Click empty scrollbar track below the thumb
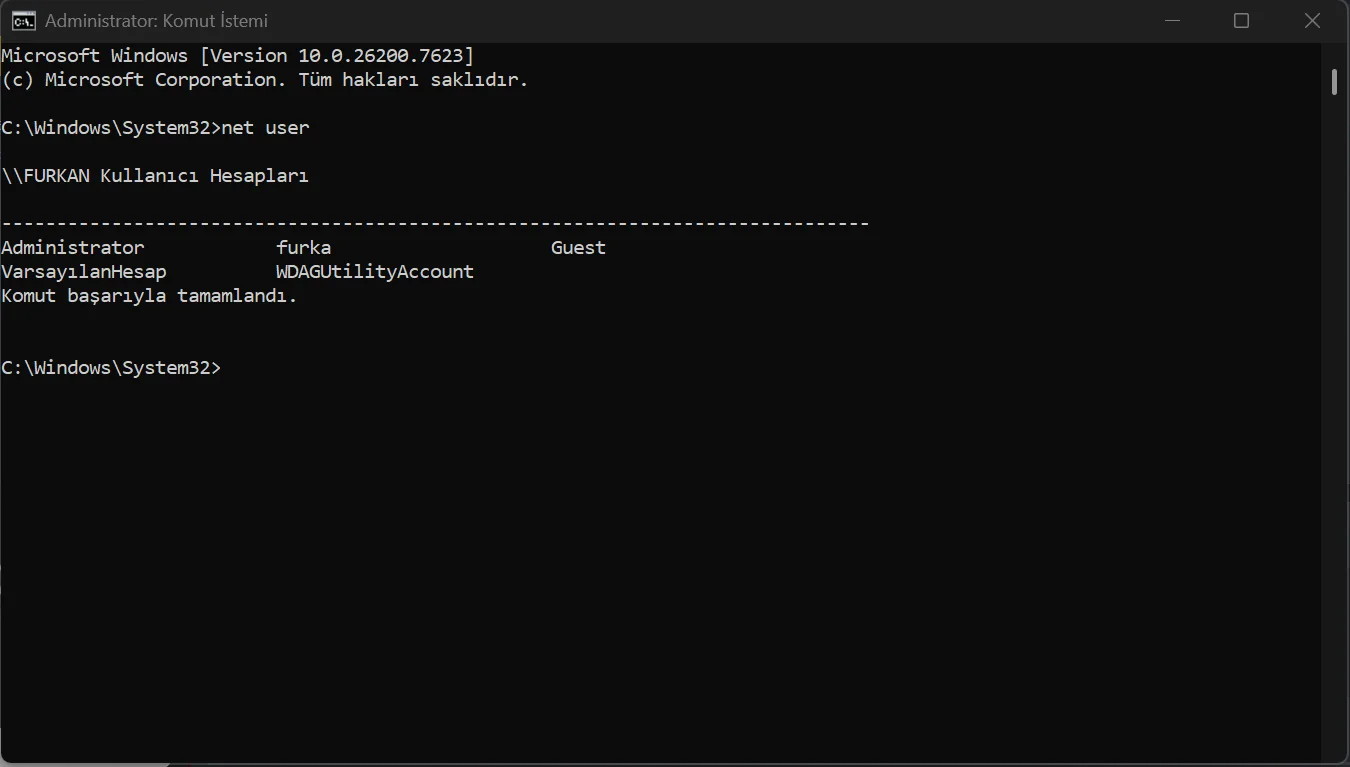The image size is (1350, 767). click(1334, 450)
